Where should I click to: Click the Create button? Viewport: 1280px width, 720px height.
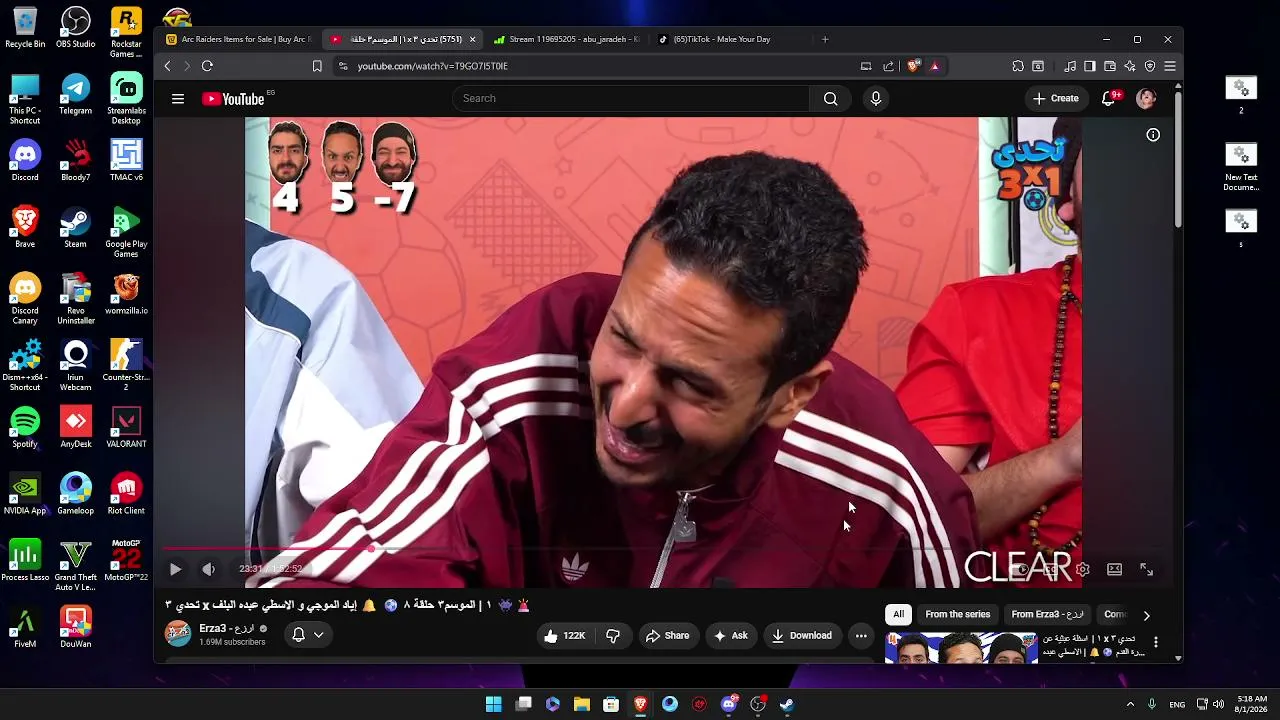pyautogui.click(x=1056, y=99)
